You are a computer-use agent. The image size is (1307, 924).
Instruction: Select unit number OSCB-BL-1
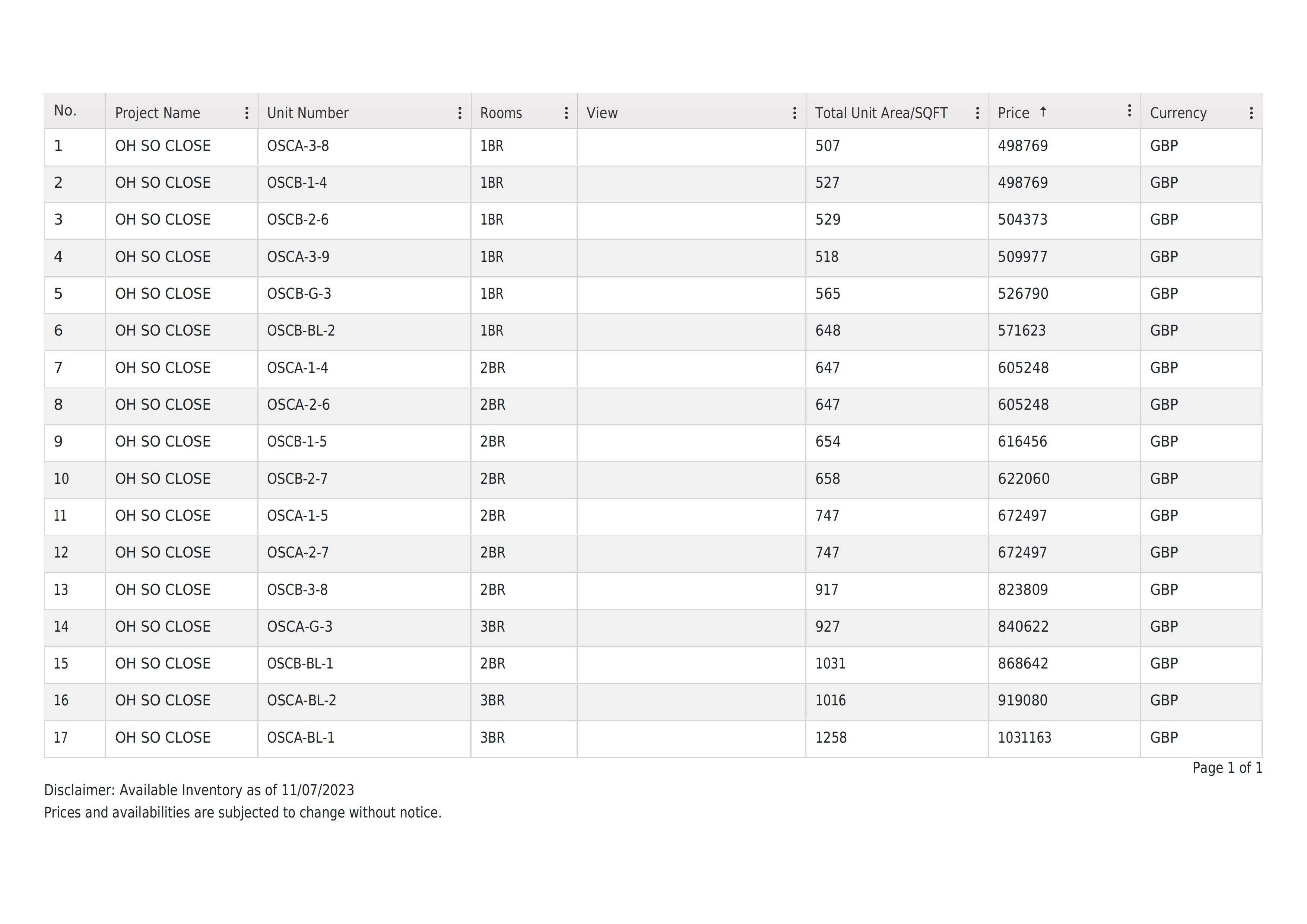pyautogui.click(x=300, y=664)
